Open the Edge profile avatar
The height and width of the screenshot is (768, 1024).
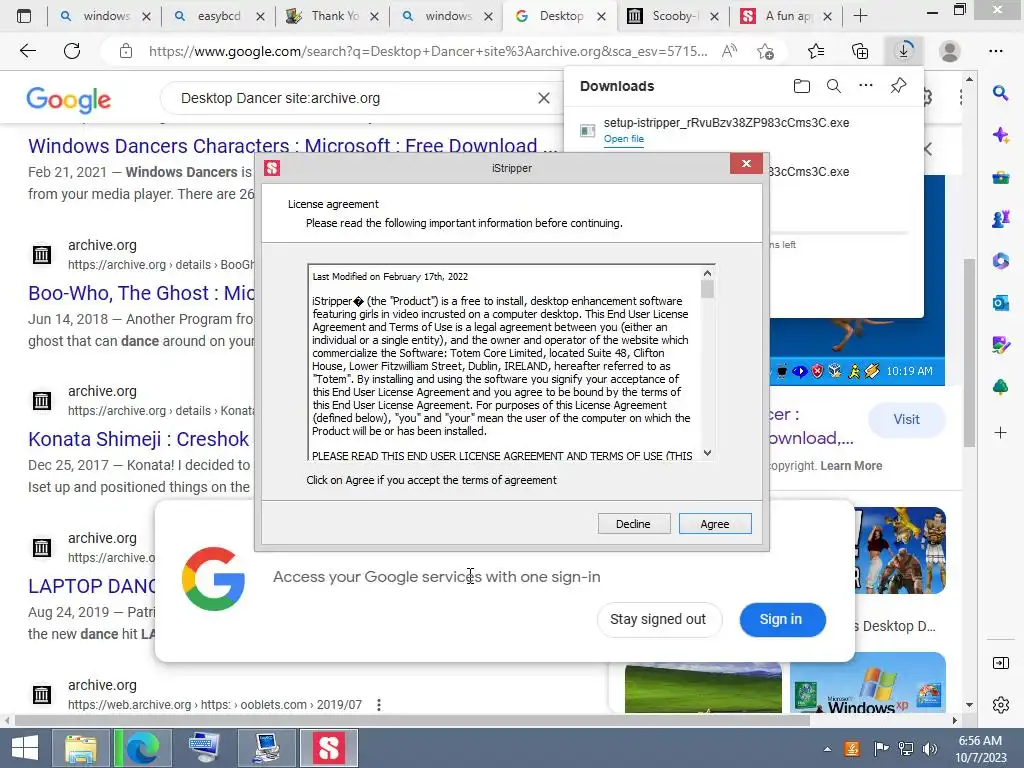pyautogui.click(x=950, y=51)
